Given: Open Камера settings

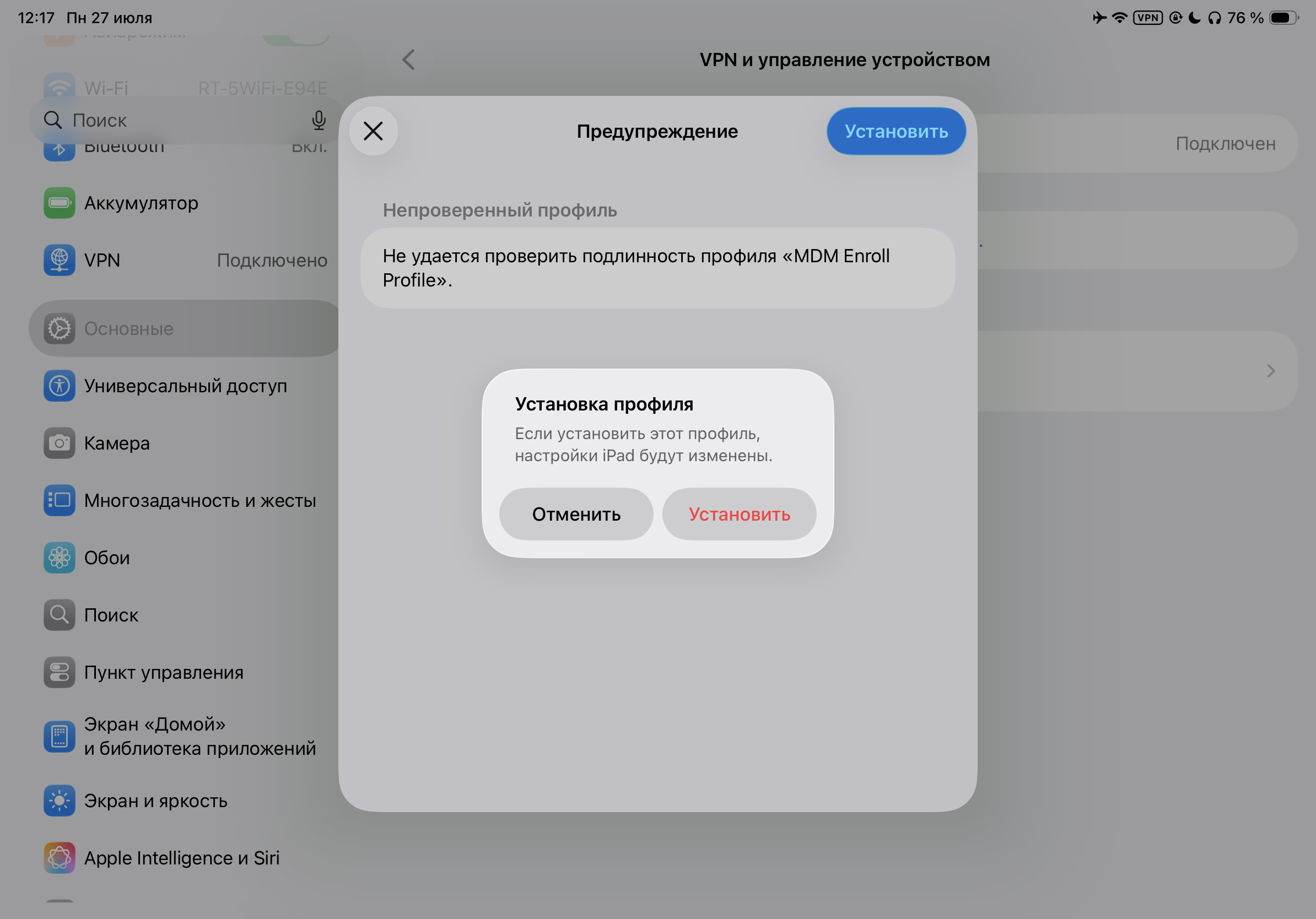Looking at the screenshot, I should pyautogui.click(x=185, y=444).
